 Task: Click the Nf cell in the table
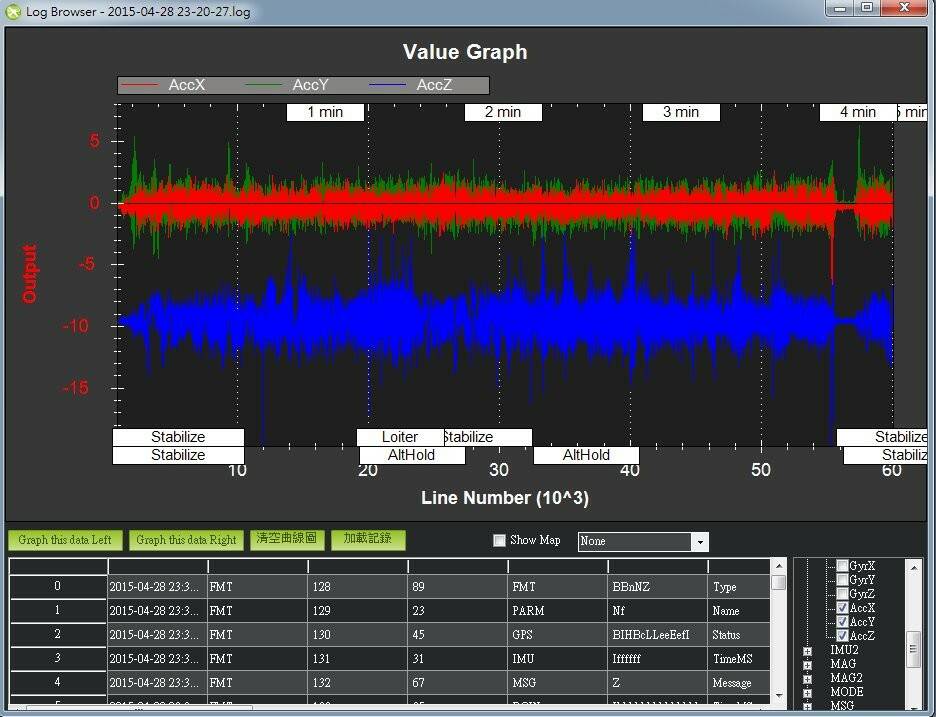coord(658,611)
